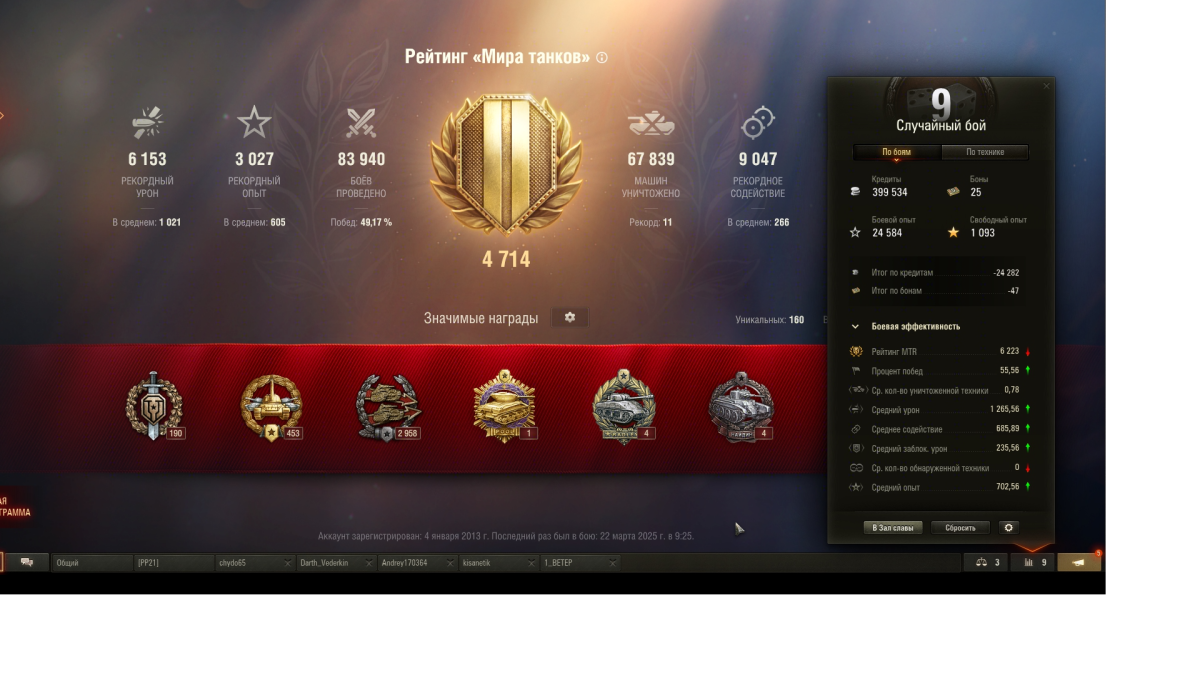
Task: Click the Сбросить button
Action: (960, 527)
